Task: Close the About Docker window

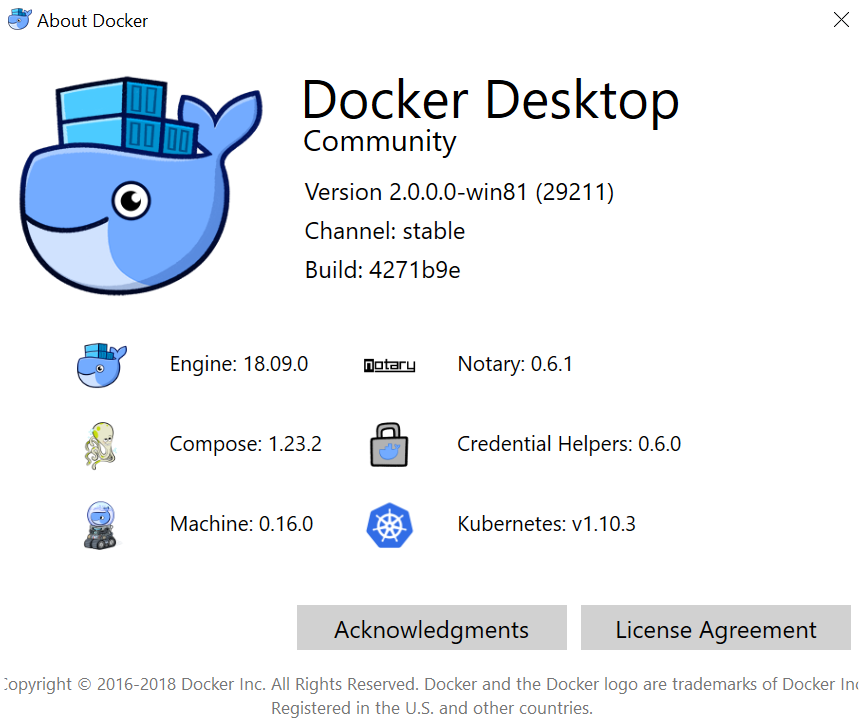Action: coord(841,20)
